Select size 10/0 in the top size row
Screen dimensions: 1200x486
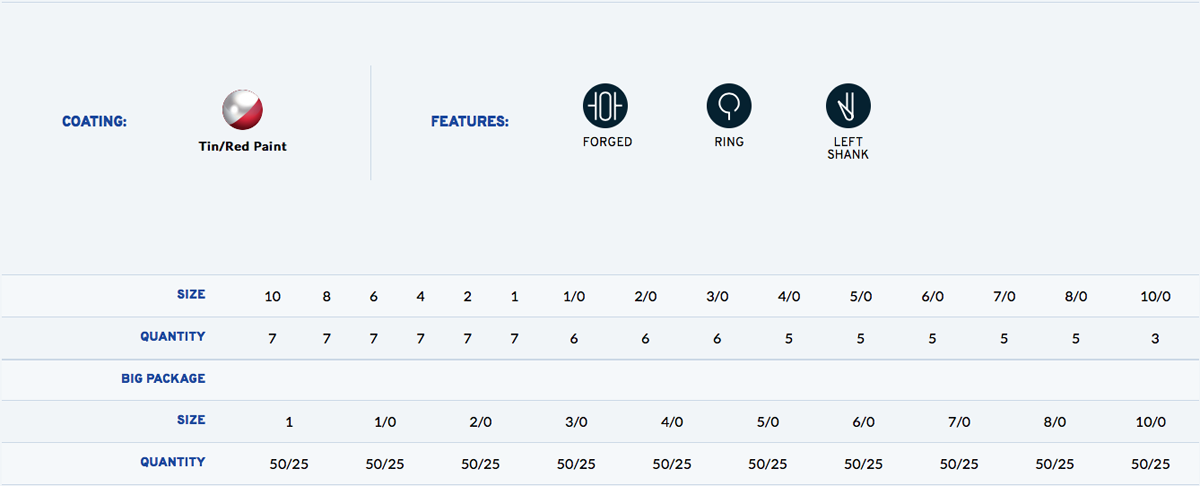(1155, 296)
